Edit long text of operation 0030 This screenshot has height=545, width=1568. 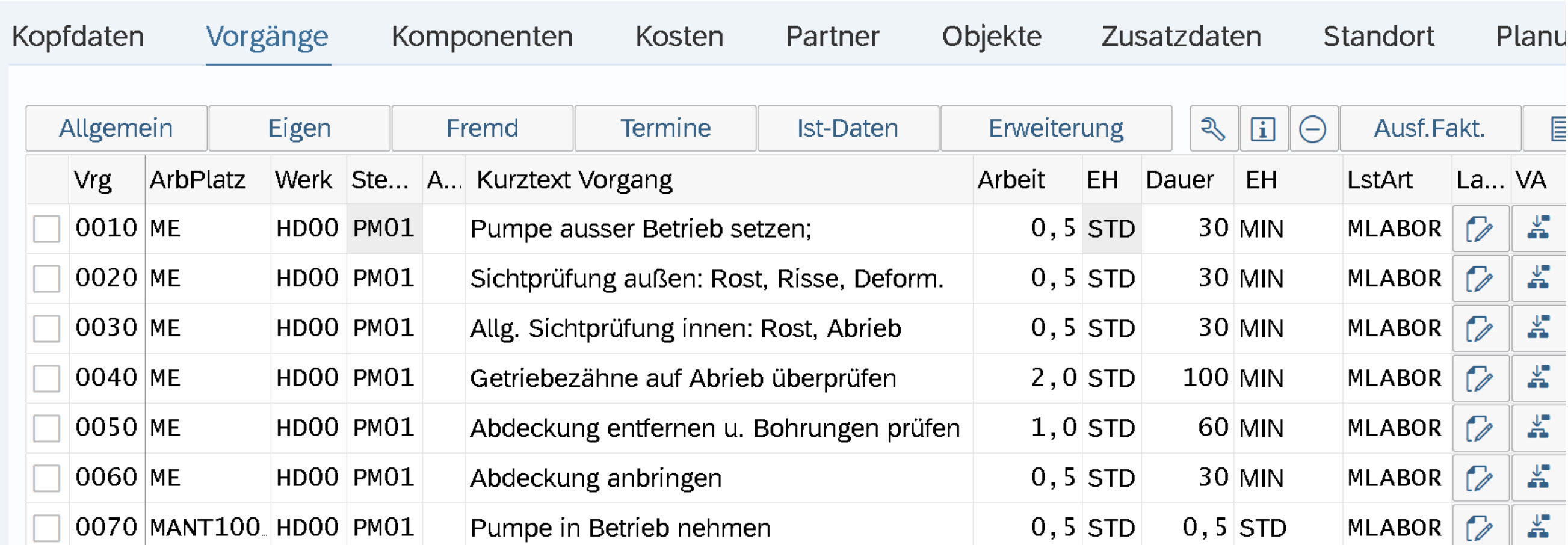click(1480, 327)
